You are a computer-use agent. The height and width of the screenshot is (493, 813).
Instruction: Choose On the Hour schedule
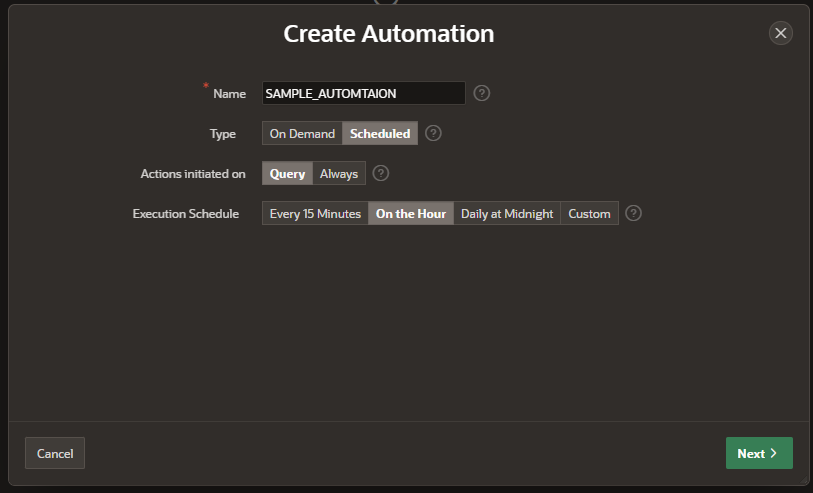411,213
